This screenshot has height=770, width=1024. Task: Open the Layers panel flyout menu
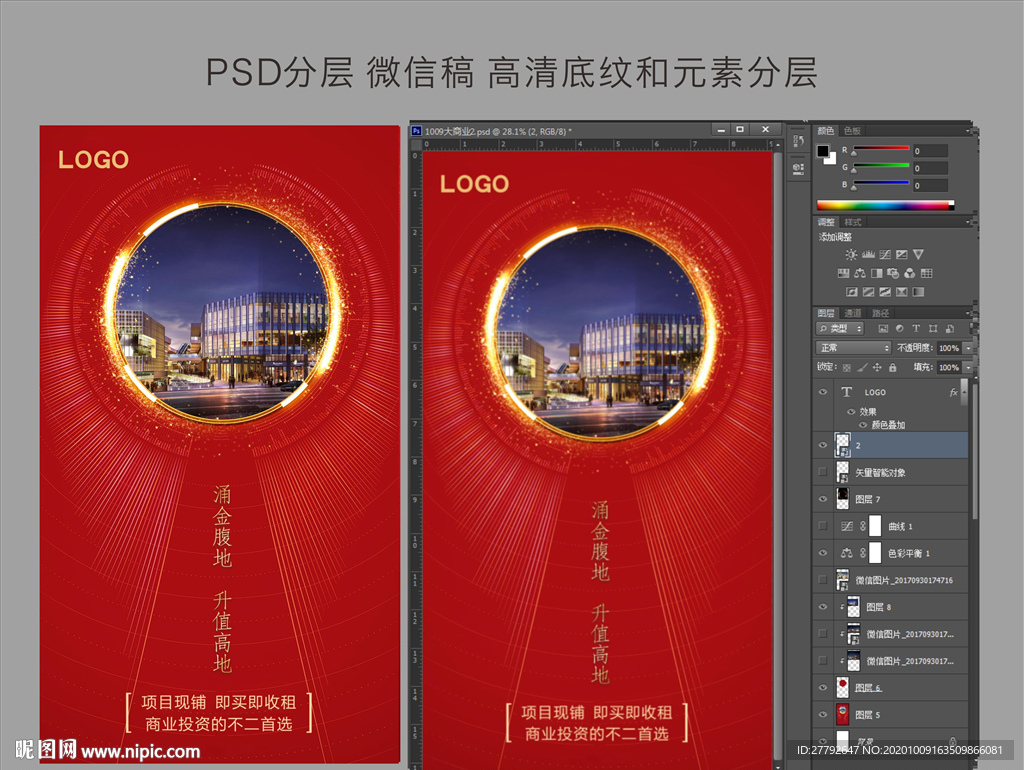point(968,313)
